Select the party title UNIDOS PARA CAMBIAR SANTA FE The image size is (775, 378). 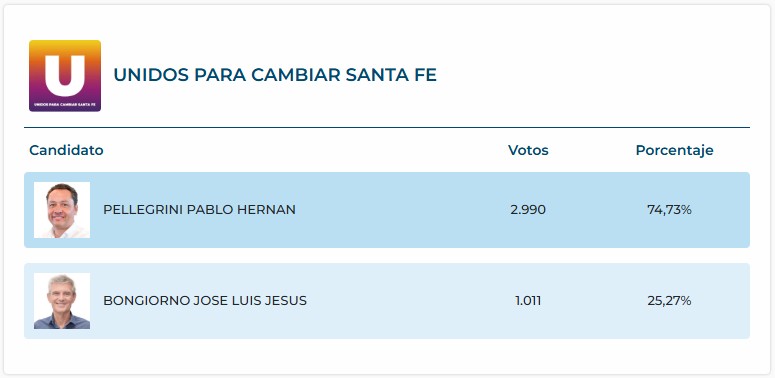click(x=275, y=75)
